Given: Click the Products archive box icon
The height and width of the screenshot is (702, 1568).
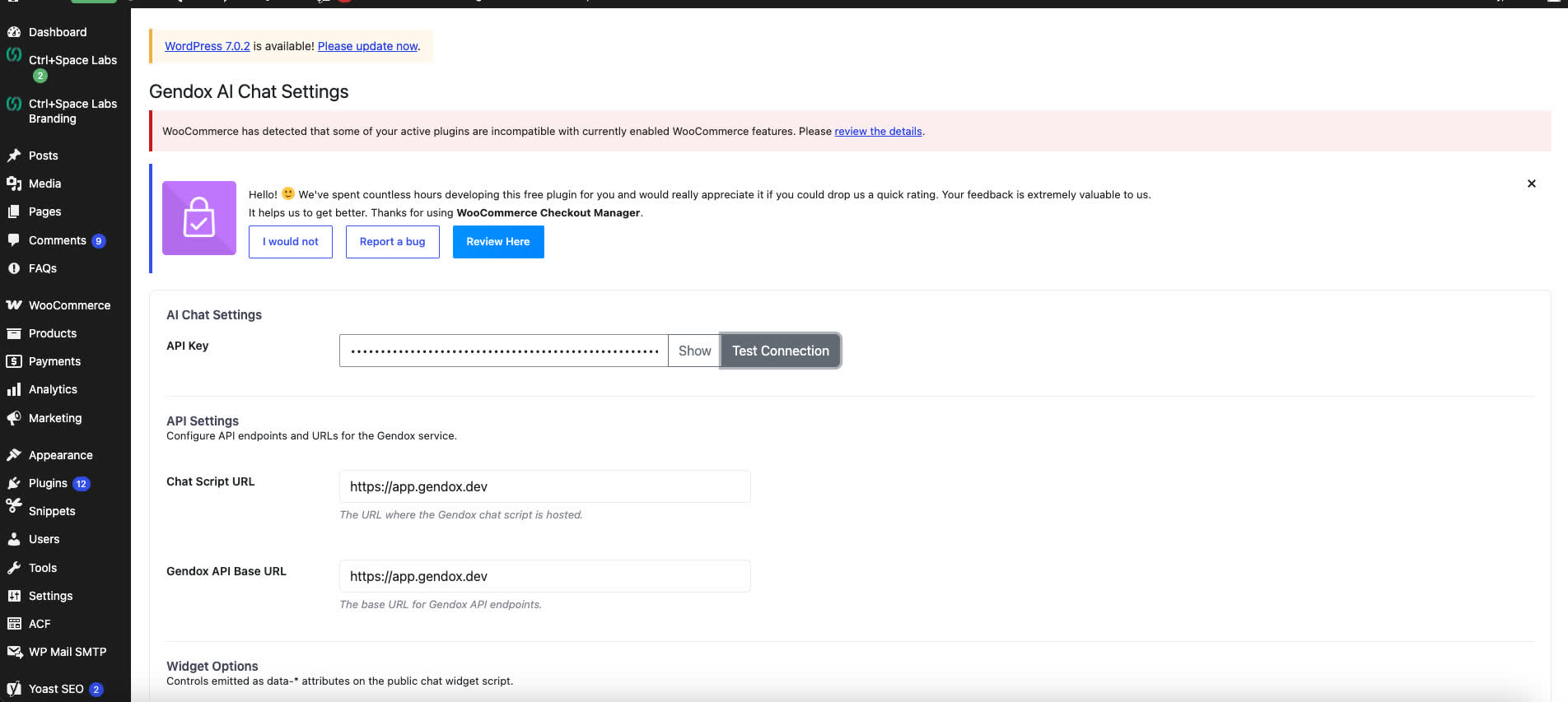Looking at the screenshot, I should tap(14, 333).
